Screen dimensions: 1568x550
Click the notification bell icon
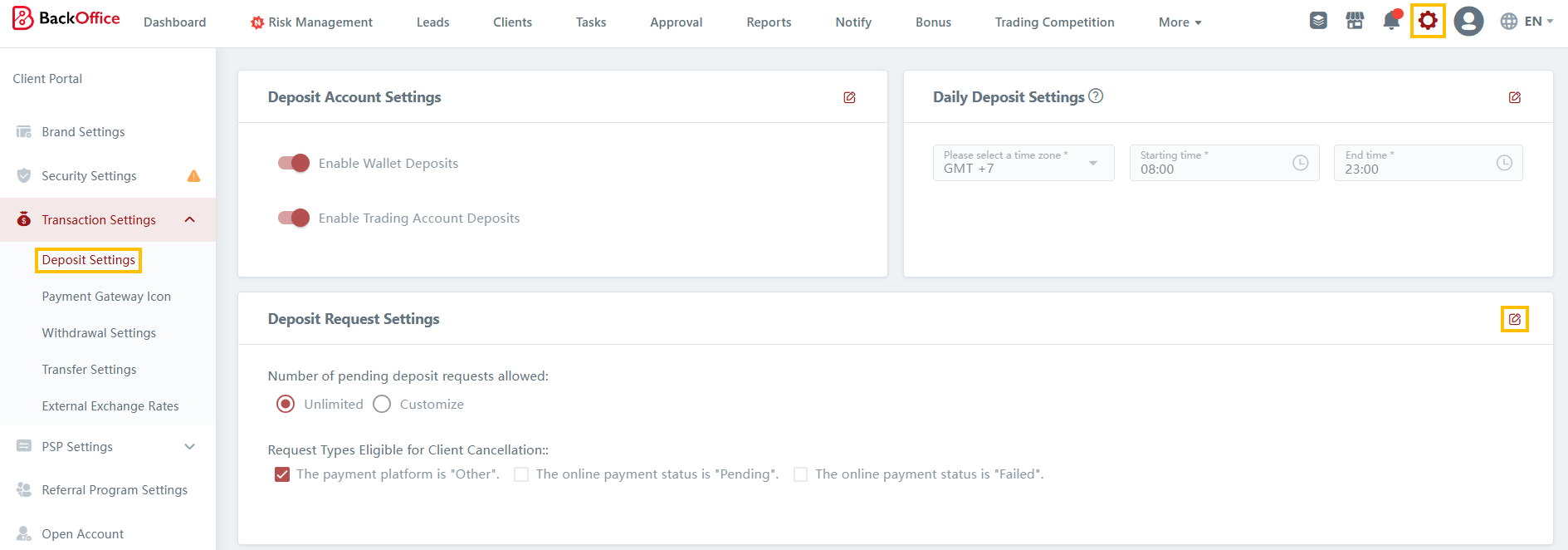(1391, 21)
